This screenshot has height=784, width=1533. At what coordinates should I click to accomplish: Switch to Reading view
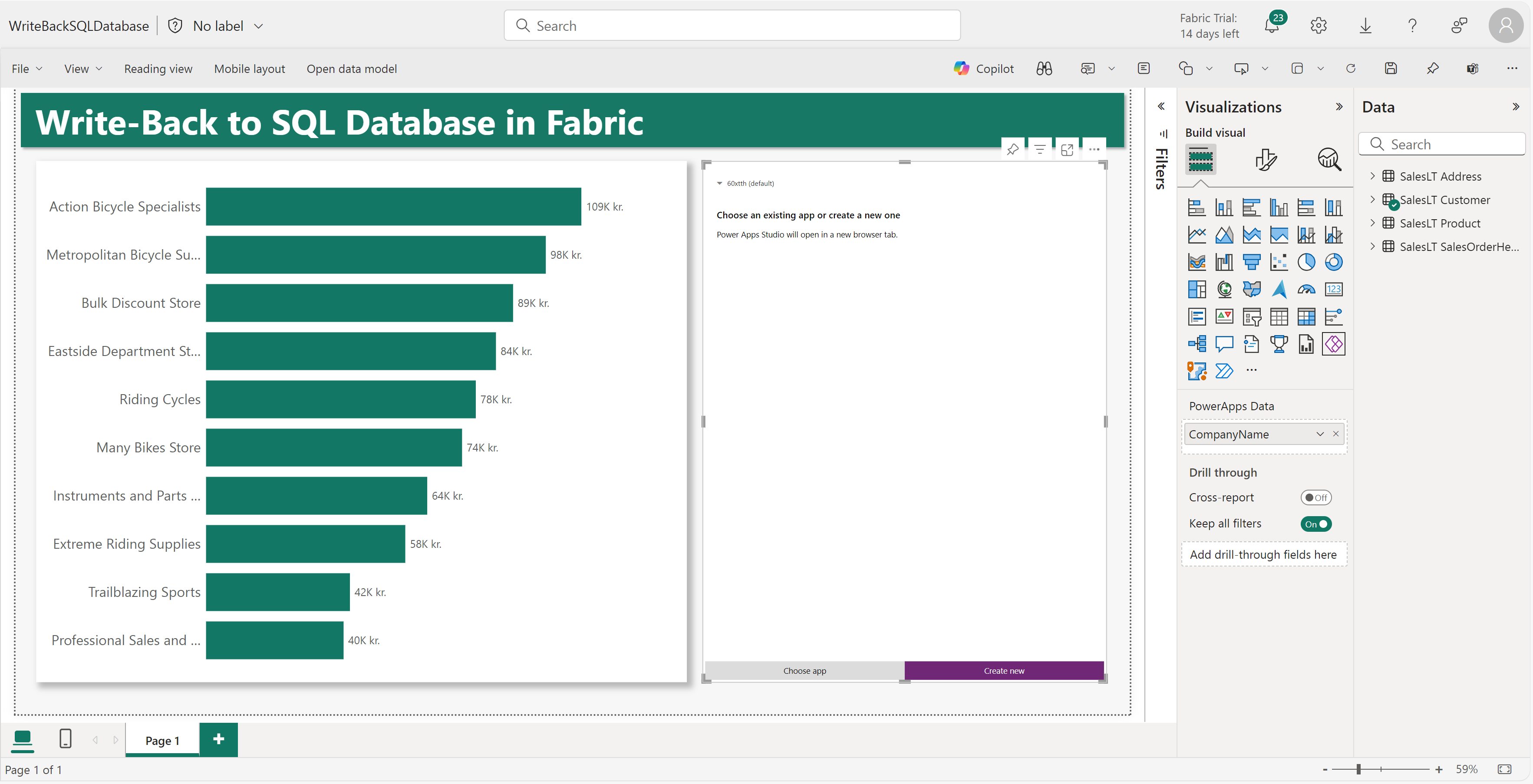pos(158,69)
